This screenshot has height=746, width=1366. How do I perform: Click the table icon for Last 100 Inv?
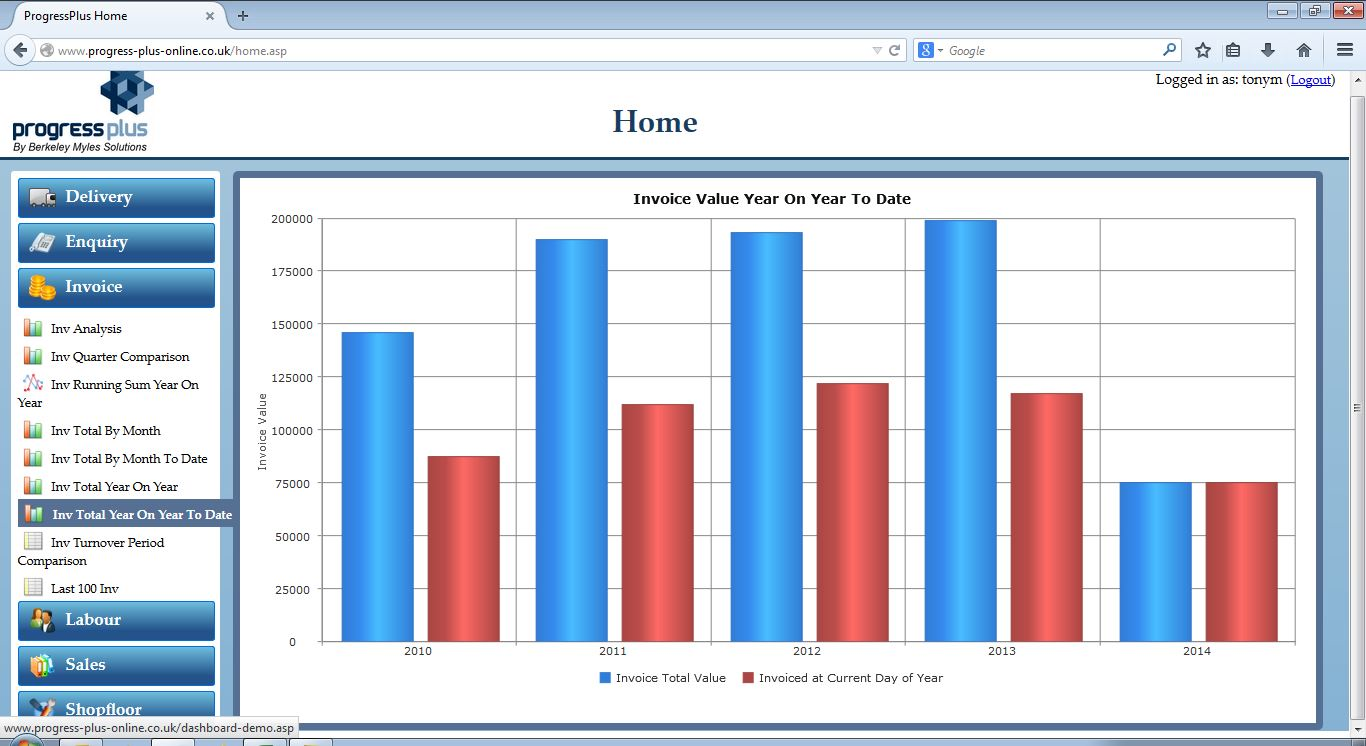[33, 587]
